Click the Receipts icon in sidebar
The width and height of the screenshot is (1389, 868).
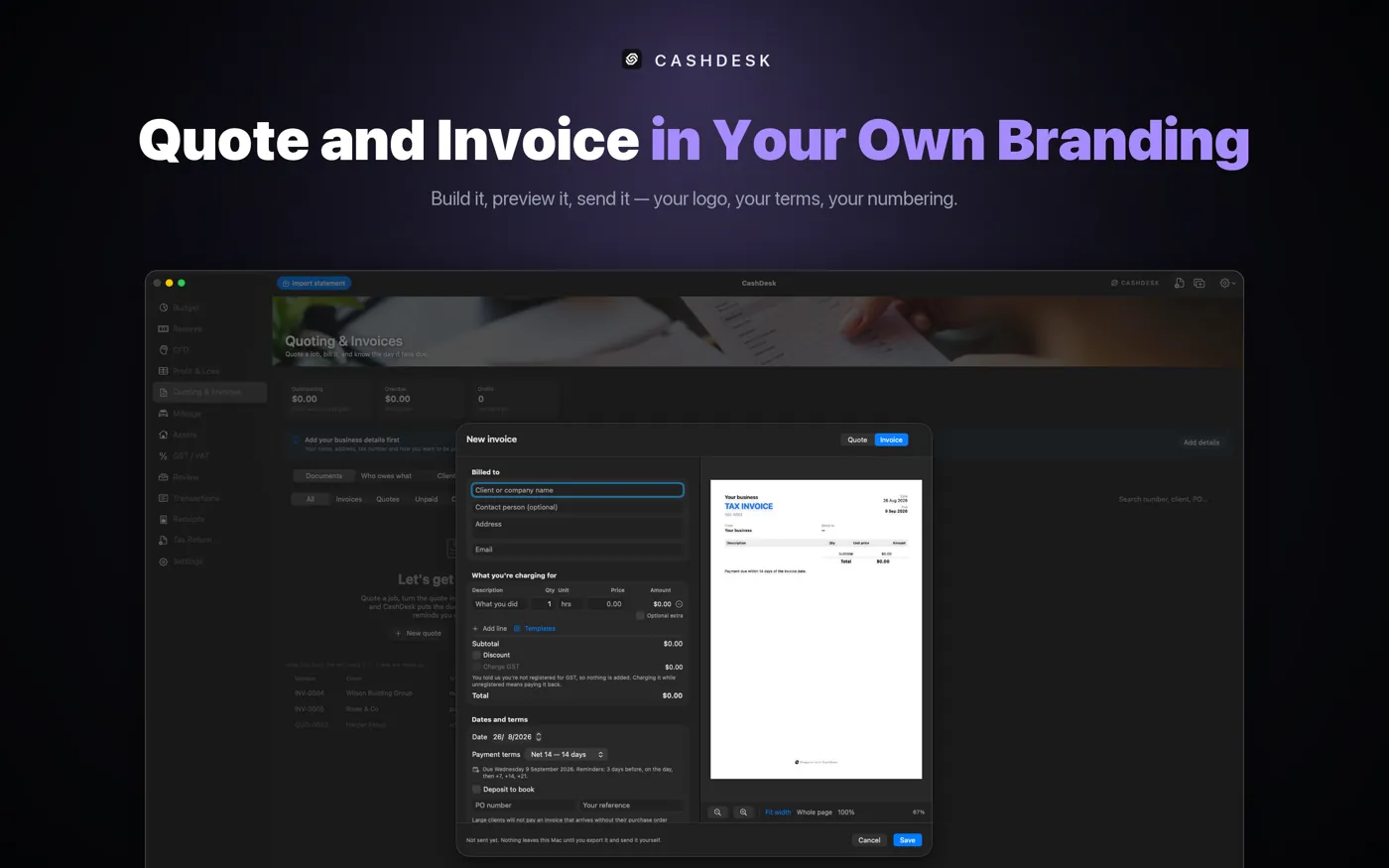coord(164,519)
